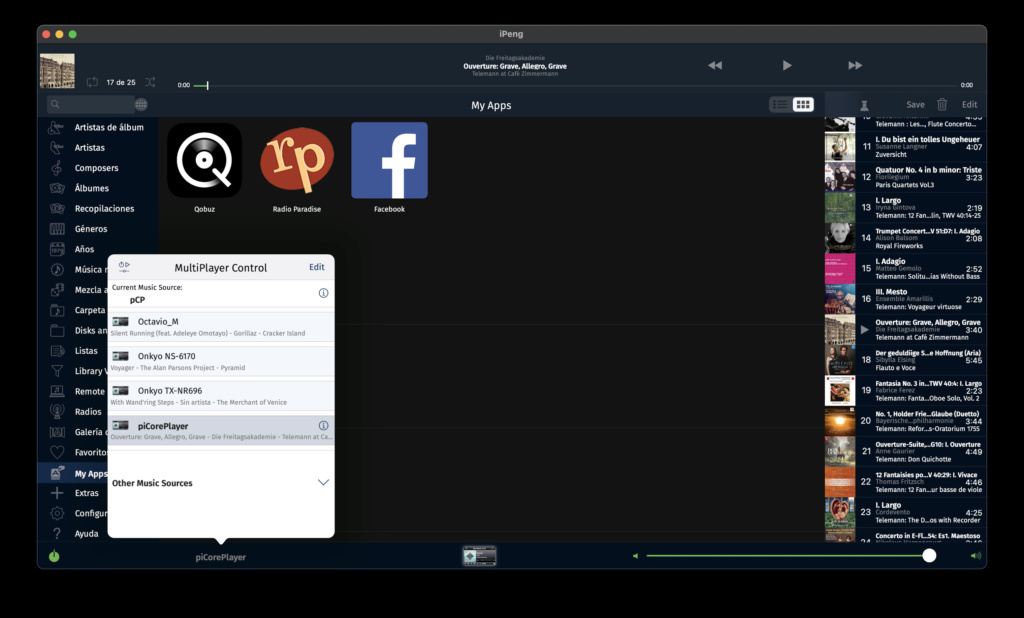Show info for piCorePlayer player
This screenshot has width=1024, height=618.
coord(323,425)
